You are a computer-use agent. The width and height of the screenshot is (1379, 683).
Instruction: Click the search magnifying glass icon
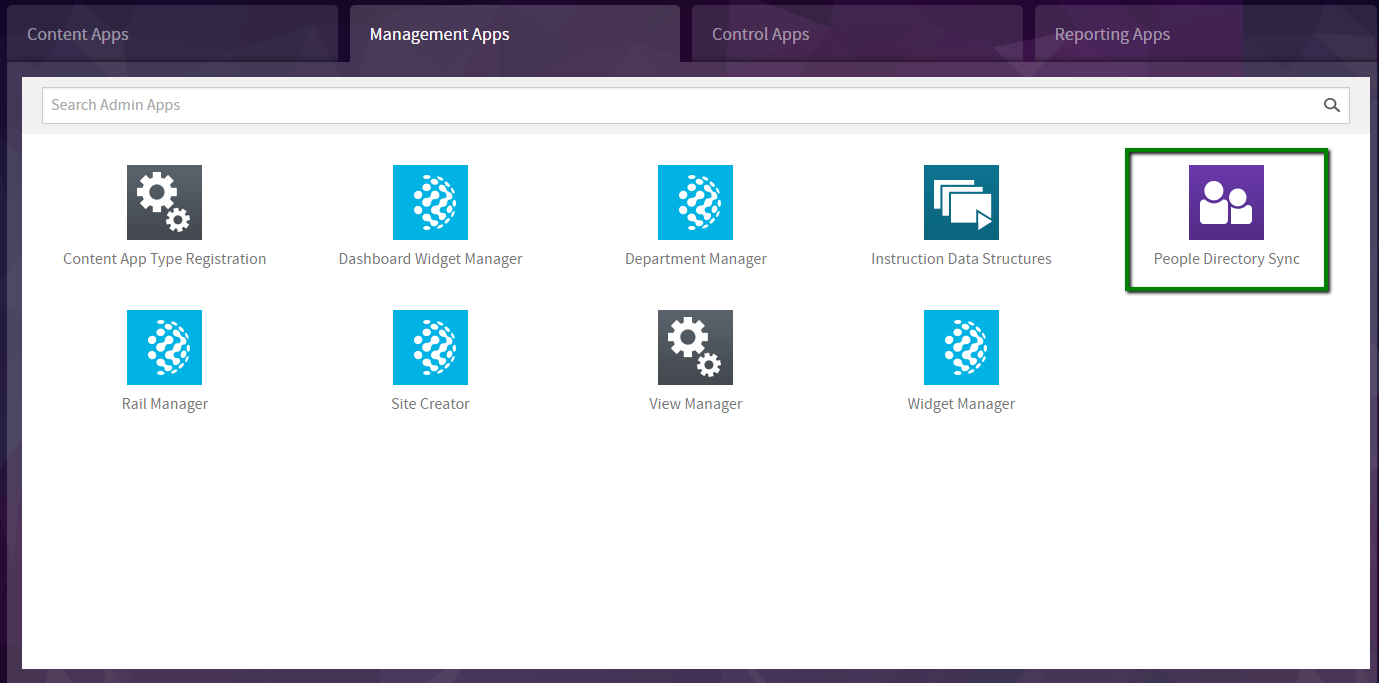tap(1331, 105)
